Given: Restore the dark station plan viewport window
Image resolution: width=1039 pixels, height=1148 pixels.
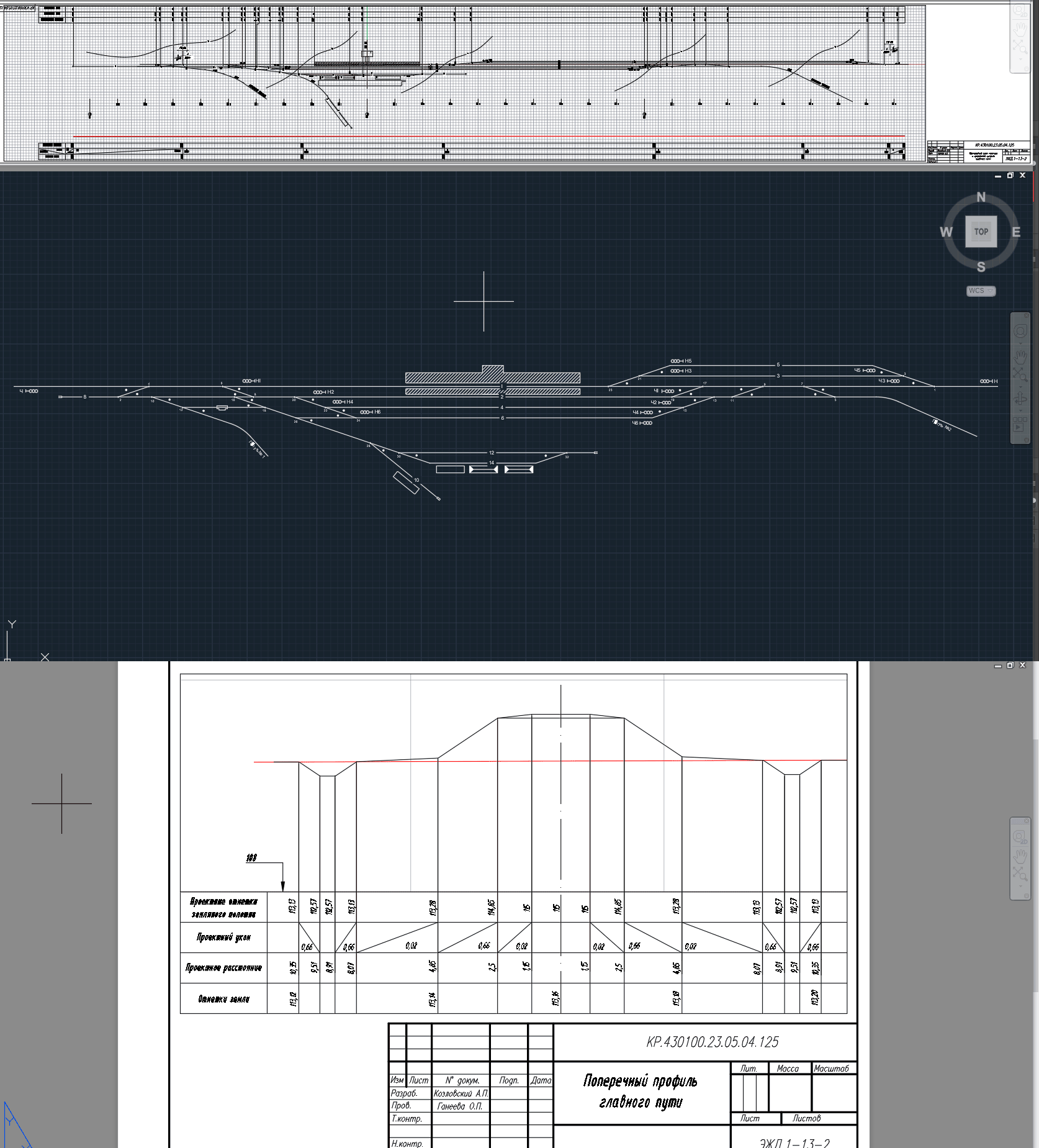Looking at the screenshot, I should point(1010,176).
